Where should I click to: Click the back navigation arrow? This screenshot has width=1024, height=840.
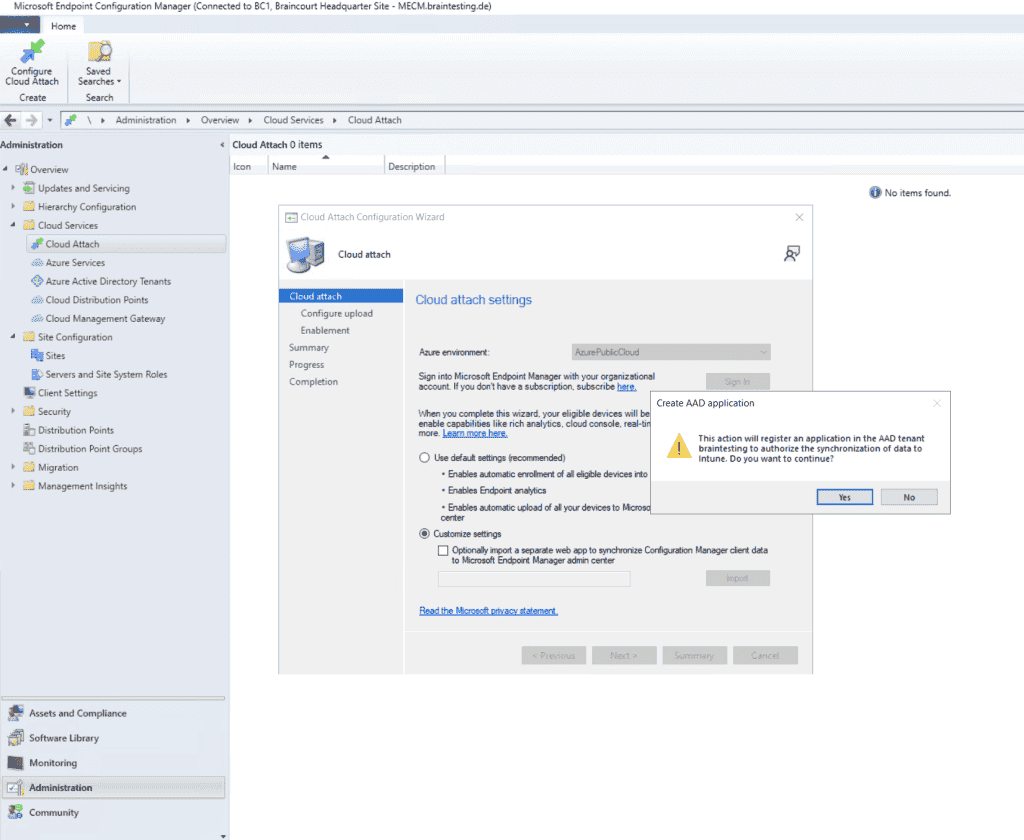pos(10,119)
